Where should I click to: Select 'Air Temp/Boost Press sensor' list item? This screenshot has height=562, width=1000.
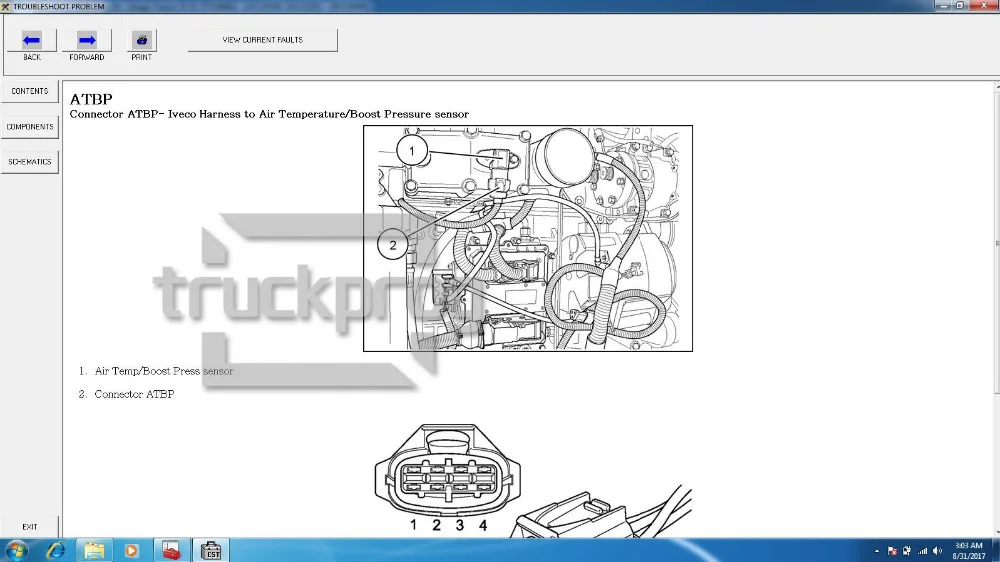[x=163, y=371]
